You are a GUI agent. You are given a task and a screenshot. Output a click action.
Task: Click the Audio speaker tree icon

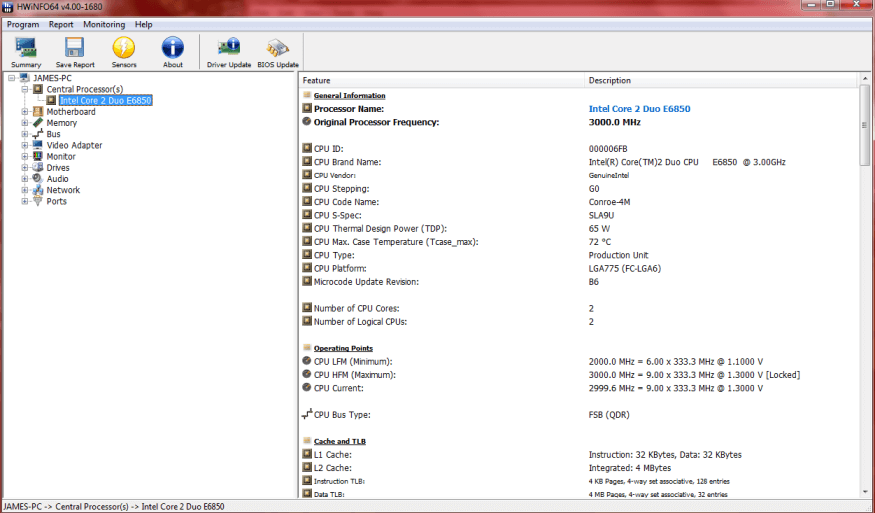pos(37,178)
